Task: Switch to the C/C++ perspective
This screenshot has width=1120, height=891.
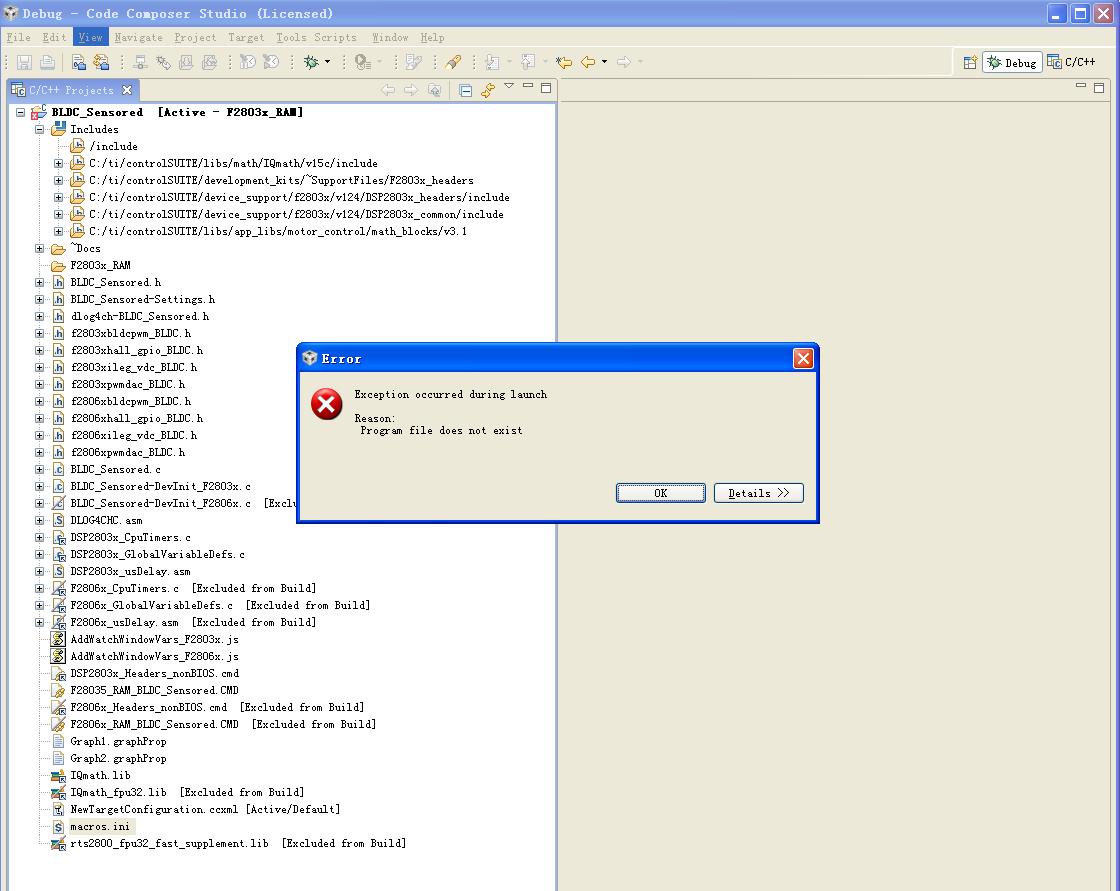Action: point(1071,62)
